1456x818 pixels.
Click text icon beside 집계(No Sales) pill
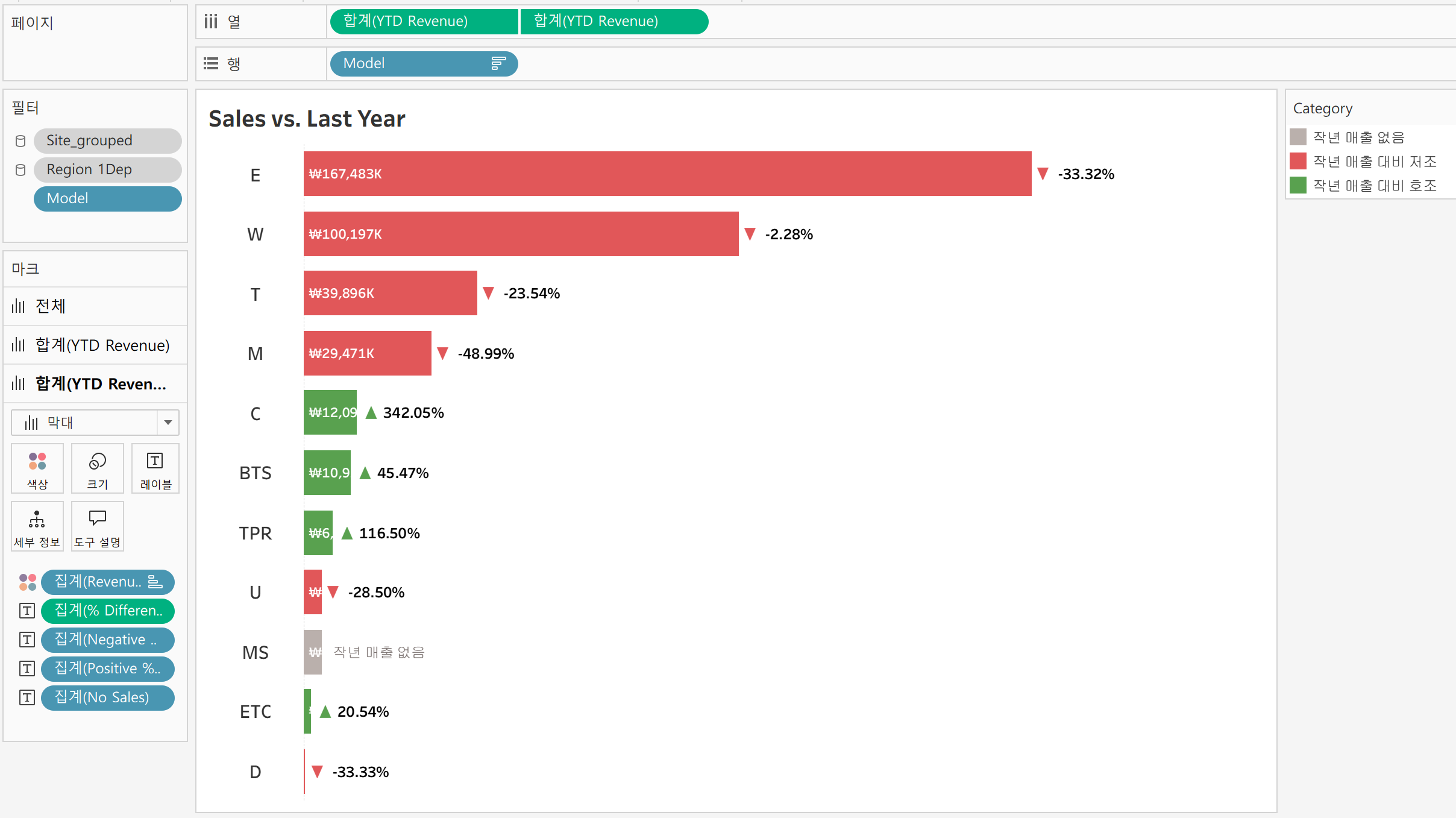(27, 697)
